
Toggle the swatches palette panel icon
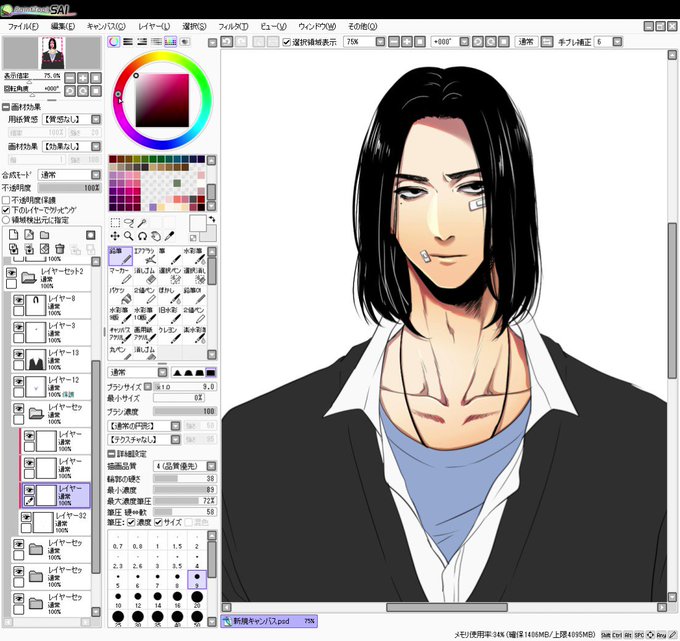coord(170,42)
